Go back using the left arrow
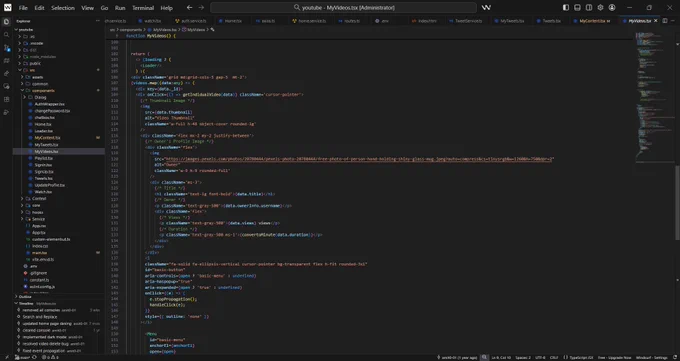This screenshot has width=680, height=361. pos(190,7)
